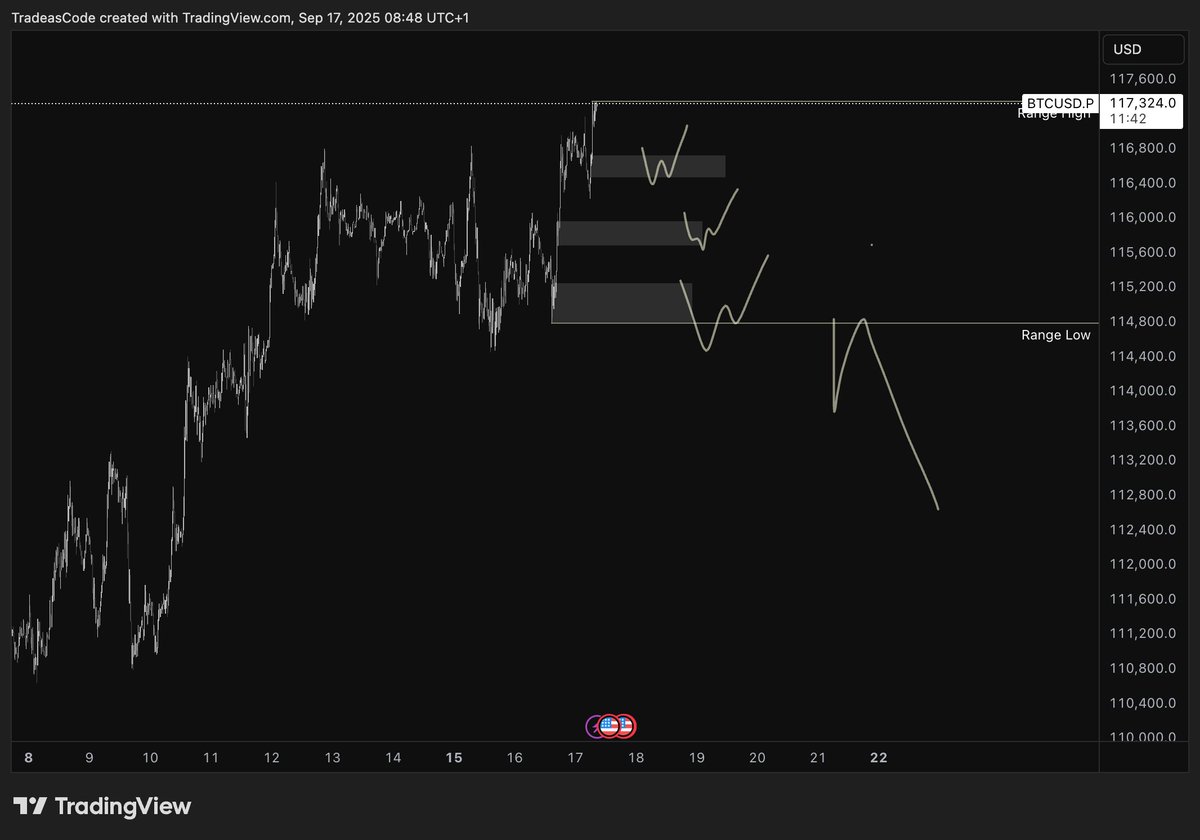
Task: Click the 115,600.0 price axis label
Action: click(1142, 252)
